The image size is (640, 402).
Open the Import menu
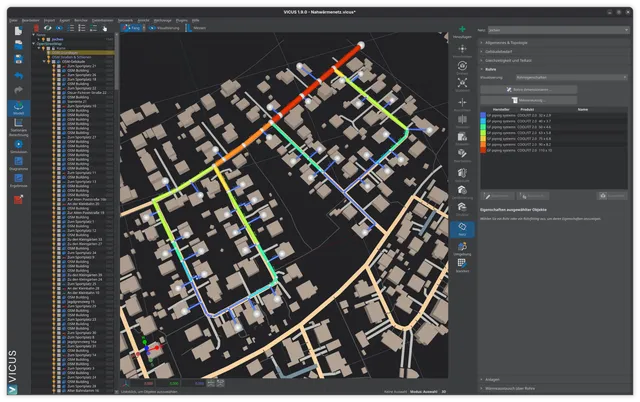[x=49, y=20]
